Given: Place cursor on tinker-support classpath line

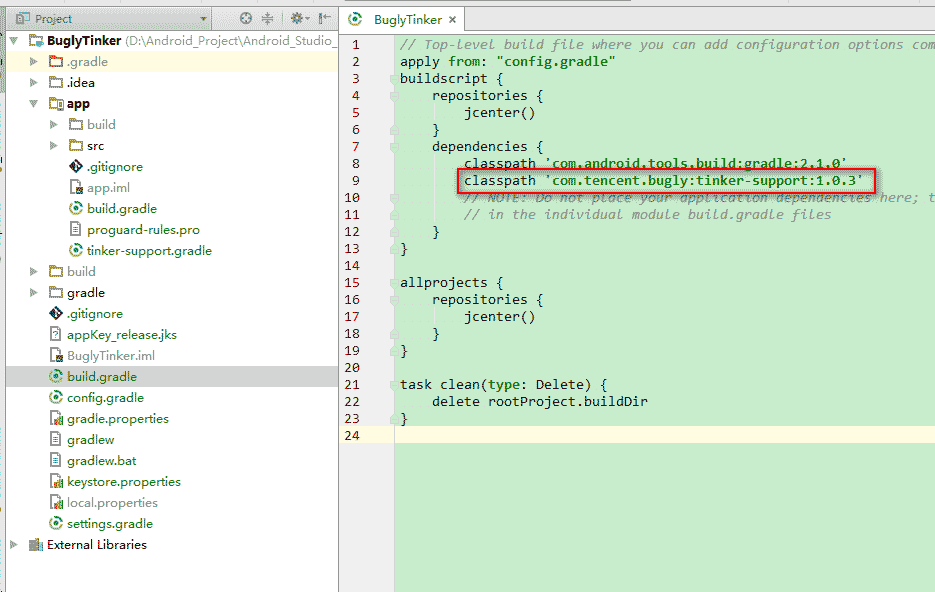Looking at the screenshot, I should click(663, 181).
